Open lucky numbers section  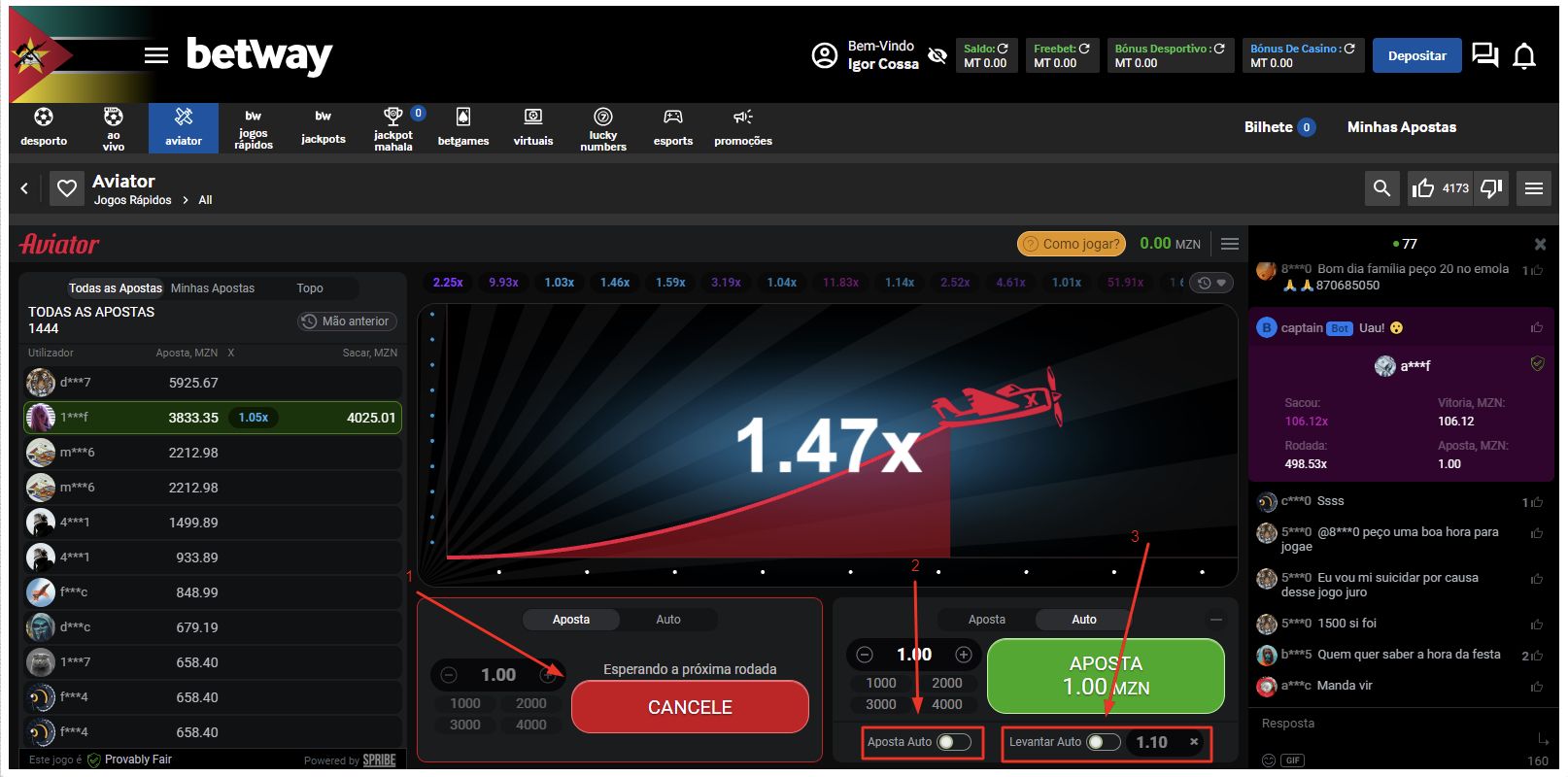coord(603,128)
